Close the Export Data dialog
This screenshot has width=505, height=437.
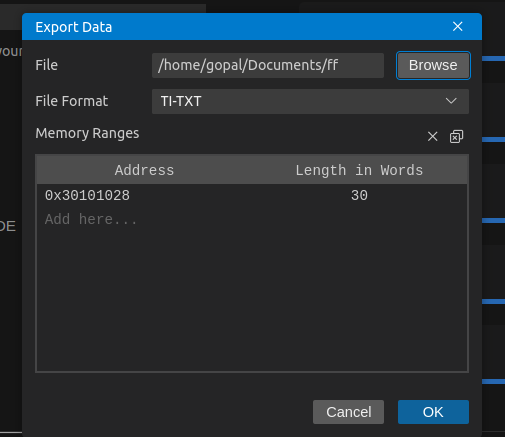pos(457,26)
